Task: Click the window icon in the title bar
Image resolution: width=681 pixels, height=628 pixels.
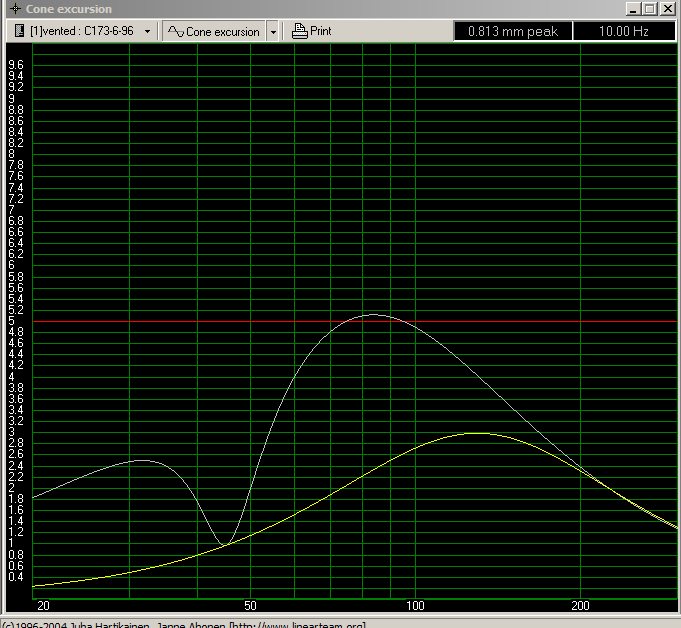Action: [x=15, y=8]
